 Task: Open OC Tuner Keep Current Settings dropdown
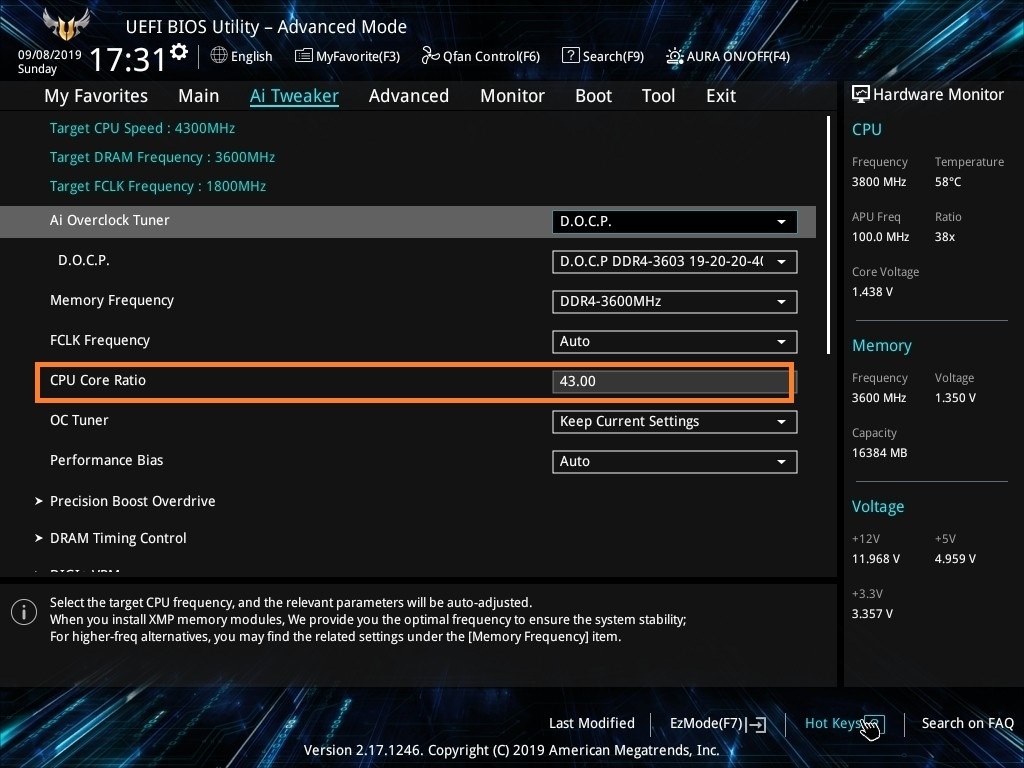click(x=675, y=422)
